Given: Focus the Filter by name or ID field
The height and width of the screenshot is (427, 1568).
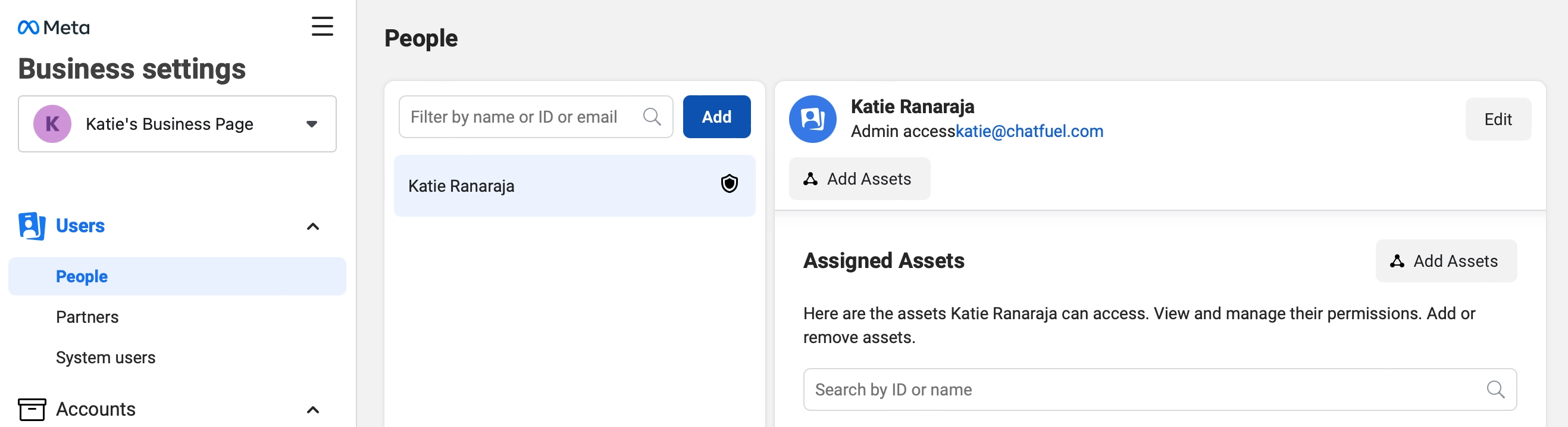Looking at the screenshot, I should (536, 116).
